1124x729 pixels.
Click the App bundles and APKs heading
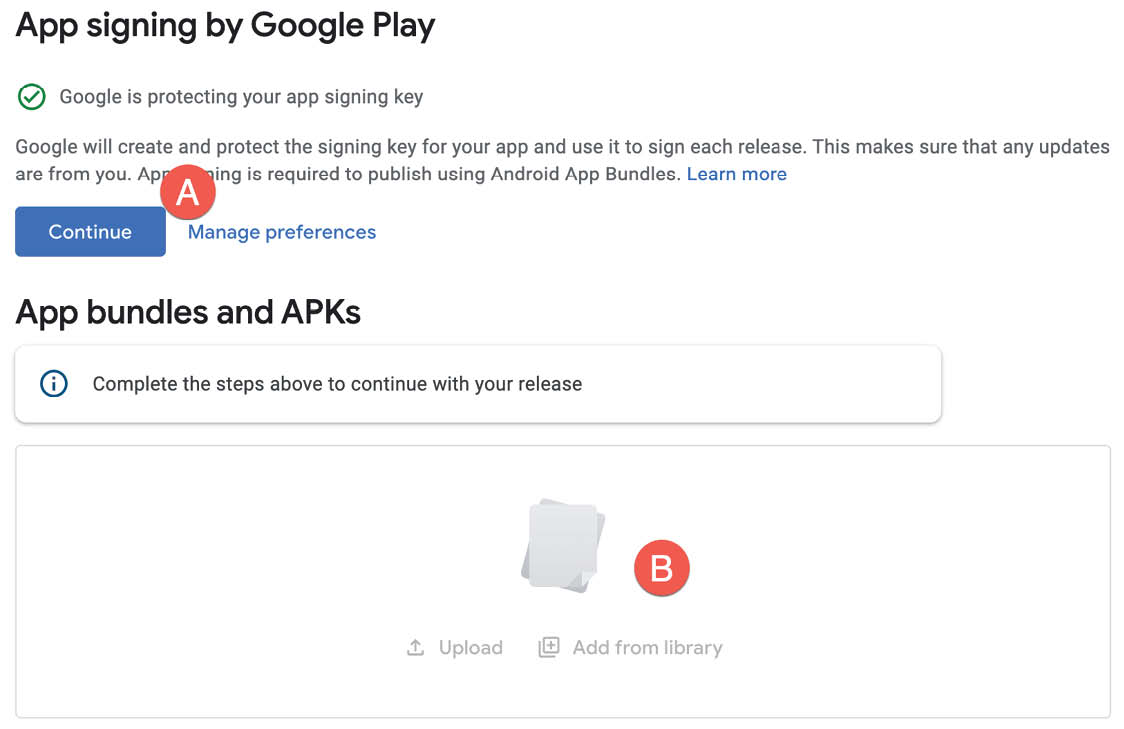pyautogui.click(x=188, y=313)
